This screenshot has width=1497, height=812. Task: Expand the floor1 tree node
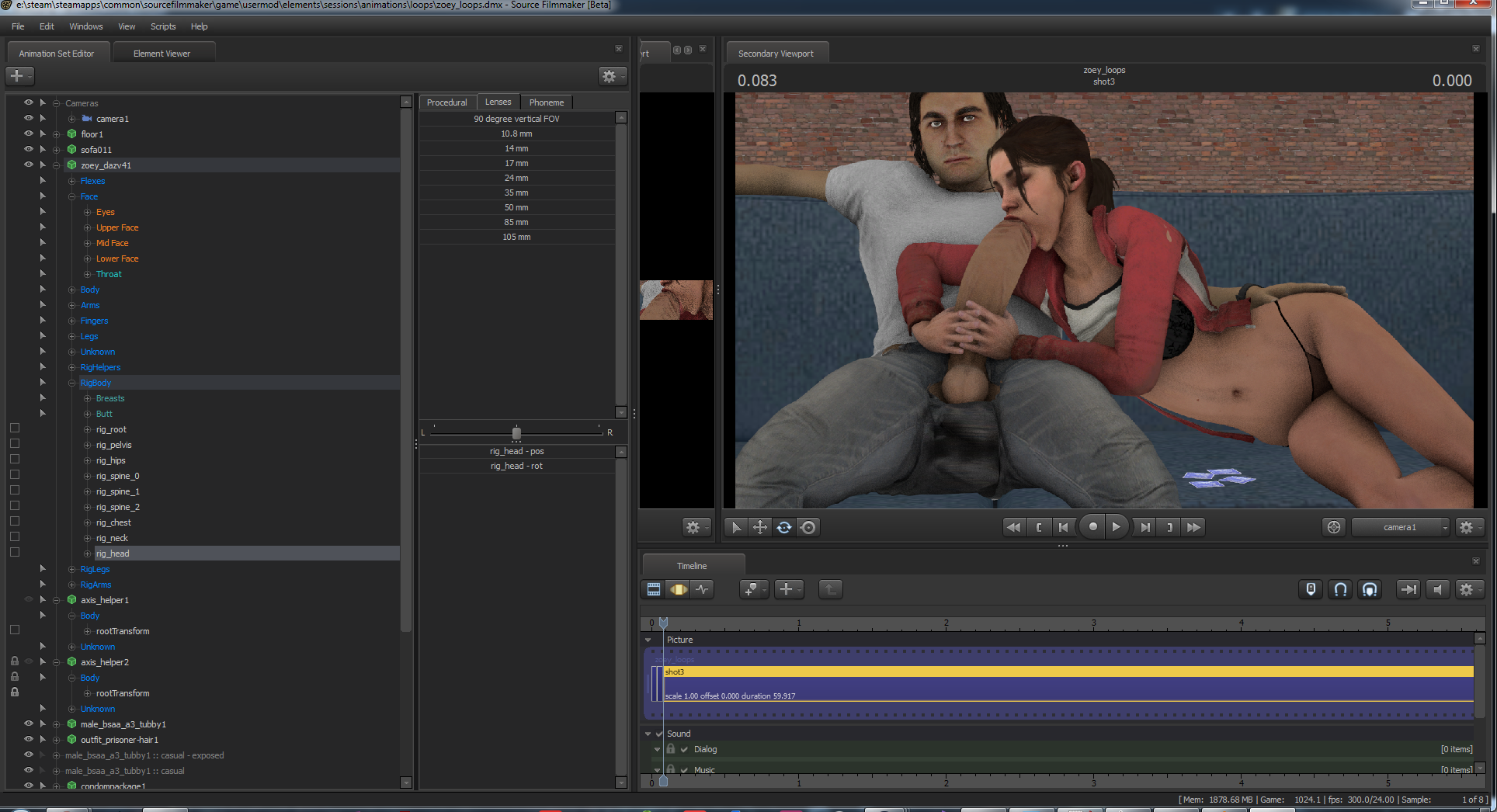click(x=56, y=134)
